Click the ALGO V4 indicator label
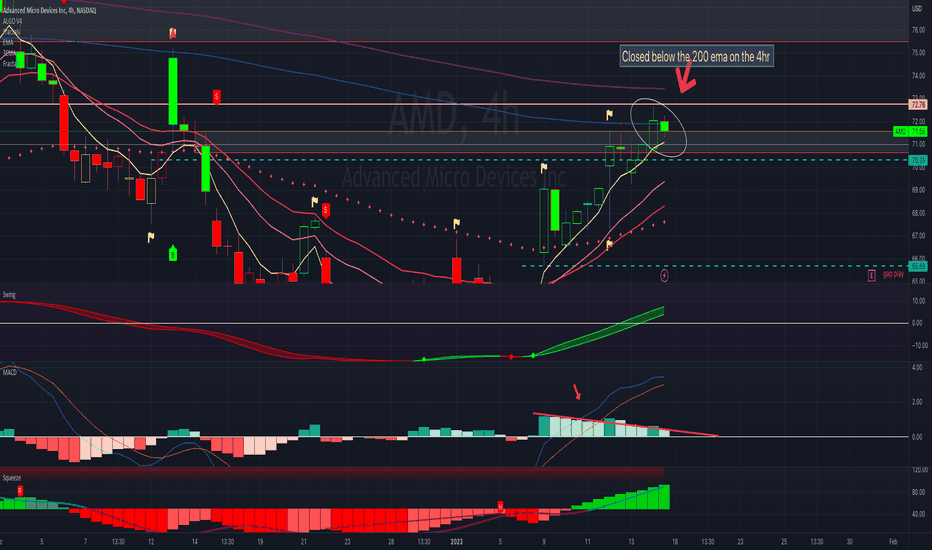 tap(12, 21)
